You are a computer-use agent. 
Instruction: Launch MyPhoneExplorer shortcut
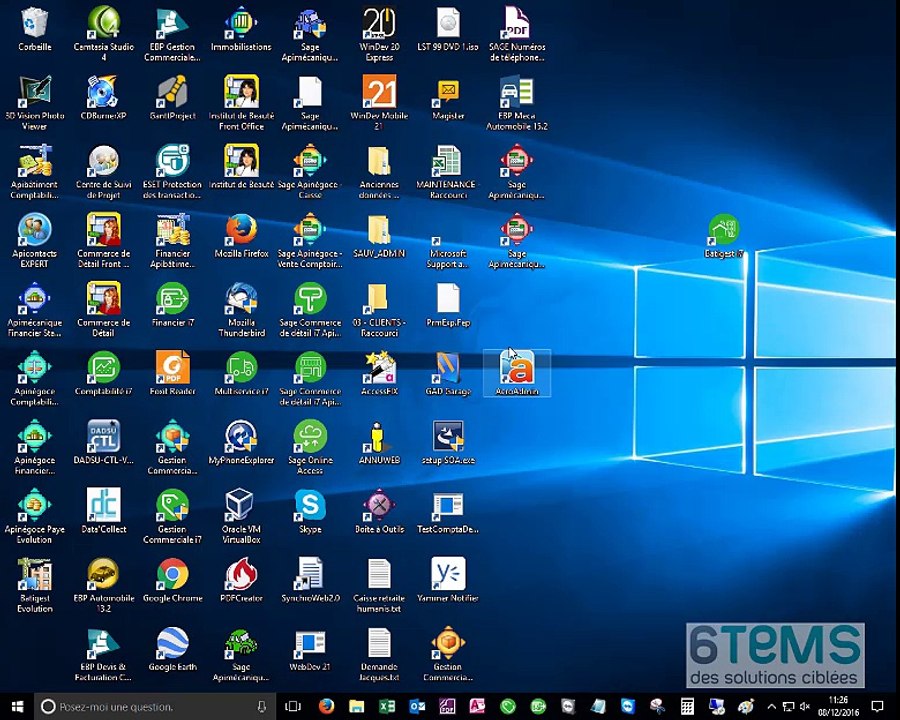pyautogui.click(x=241, y=442)
